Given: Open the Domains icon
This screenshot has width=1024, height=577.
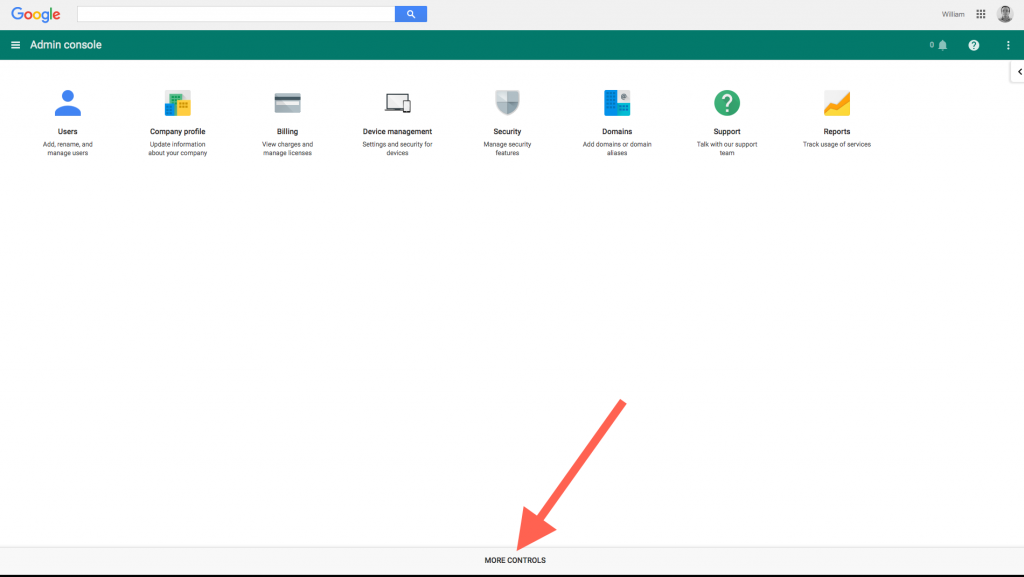Looking at the screenshot, I should 617,103.
